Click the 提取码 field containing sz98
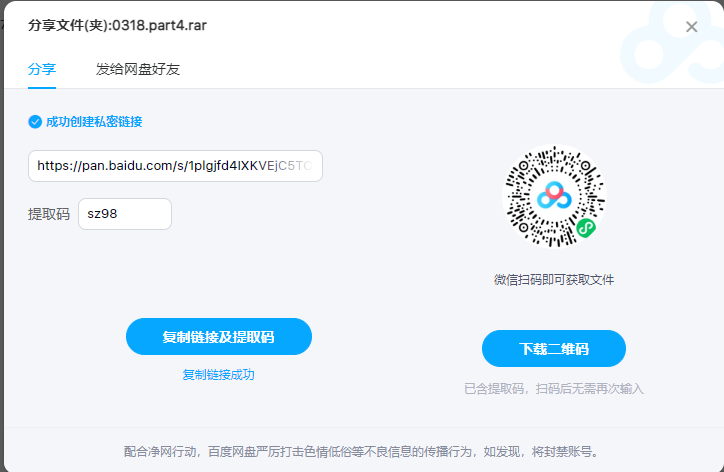The image size is (724, 472). coord(125,214)
